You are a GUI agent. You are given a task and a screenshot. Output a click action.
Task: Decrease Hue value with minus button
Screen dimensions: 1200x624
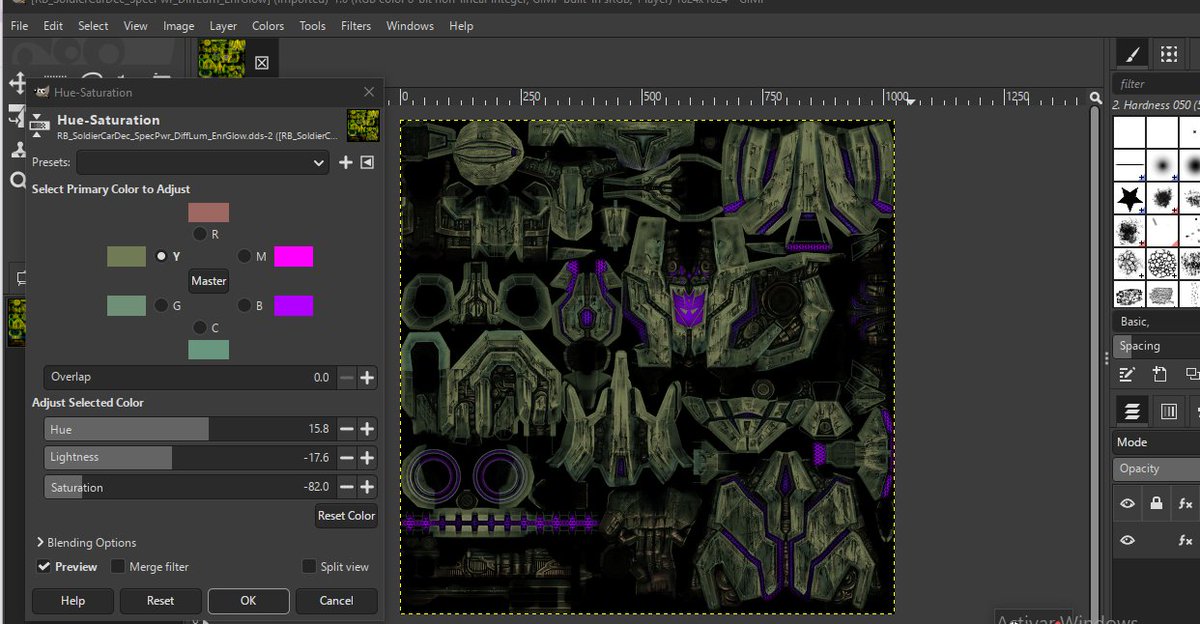click(346, 429)
